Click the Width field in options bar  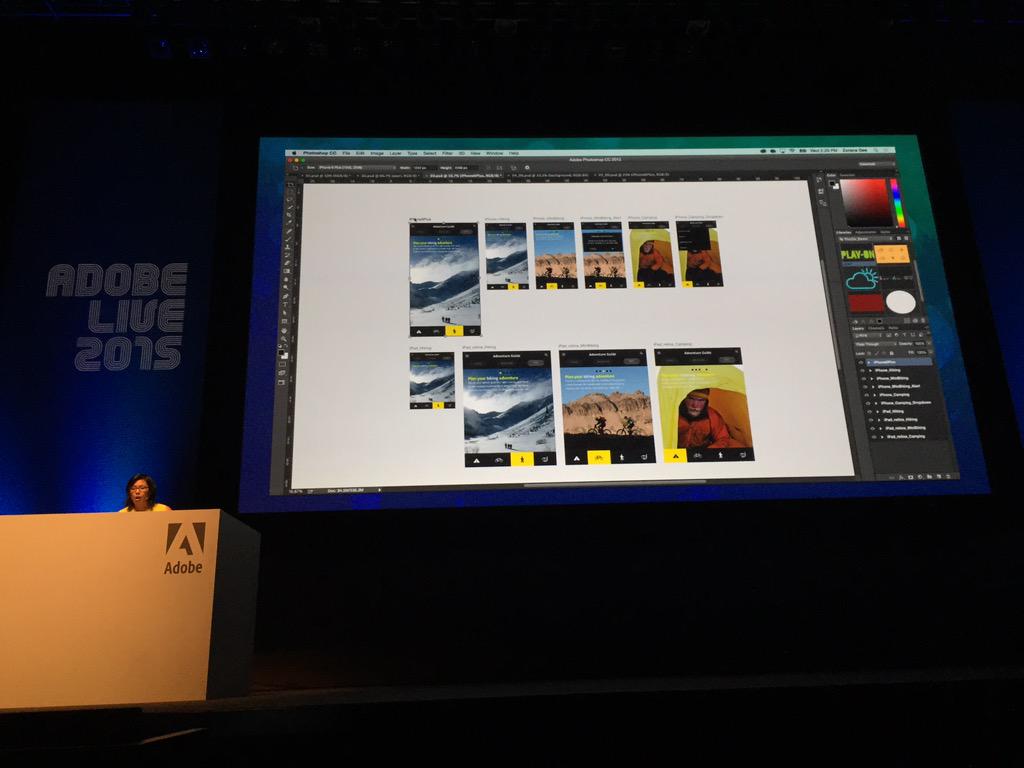tap(425, 168)
